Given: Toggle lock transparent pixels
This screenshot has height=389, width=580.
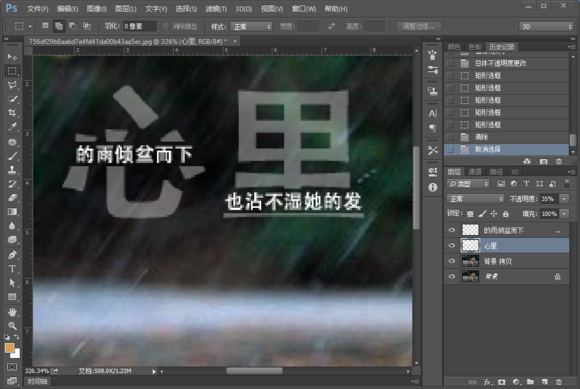Looking at the screenshot, I should [x=470, y=214].
